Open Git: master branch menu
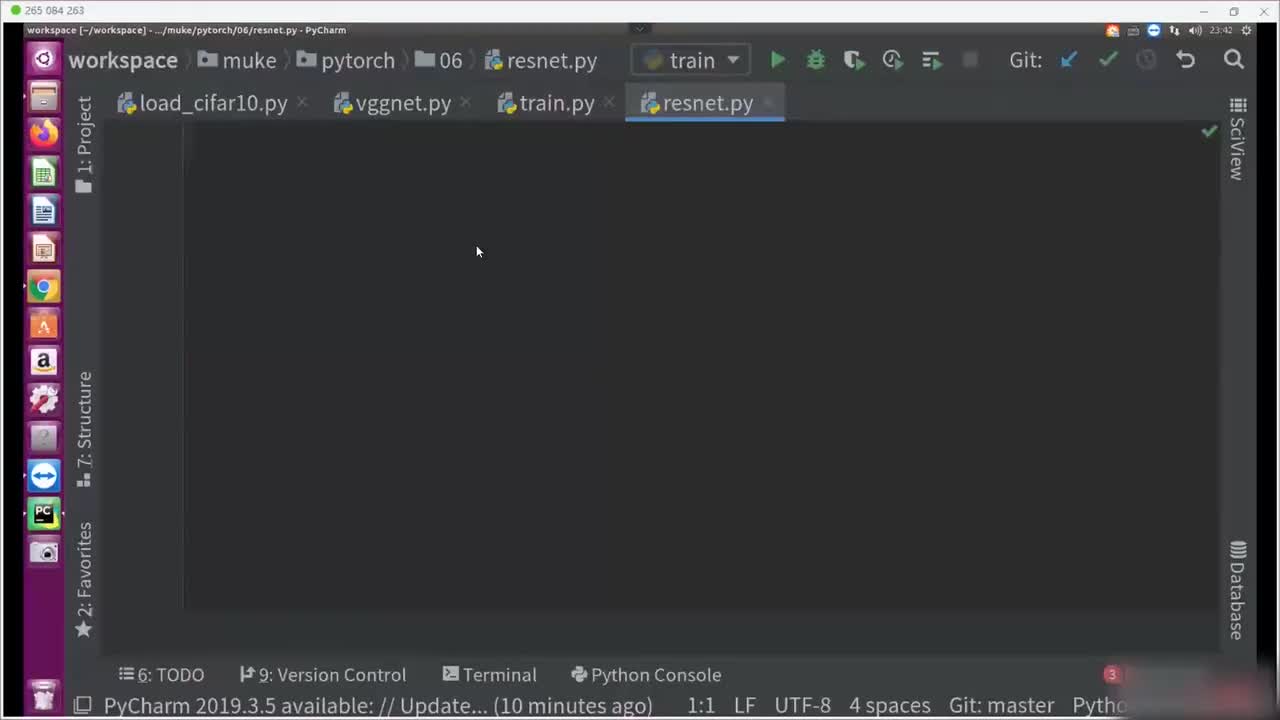This screenshot has width=1280, height=720. [x=1001, y=706]
